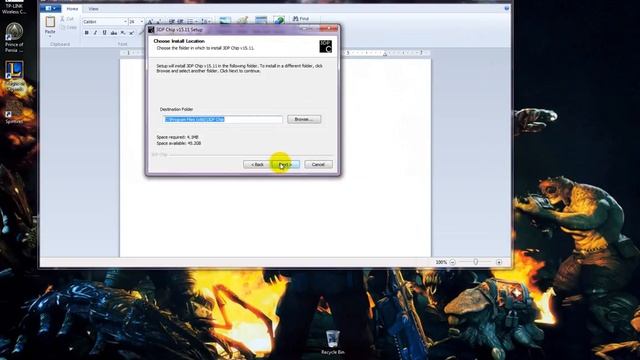Insert an object in WordPad
Screen dimensions: 640x360
pos(279,20)
